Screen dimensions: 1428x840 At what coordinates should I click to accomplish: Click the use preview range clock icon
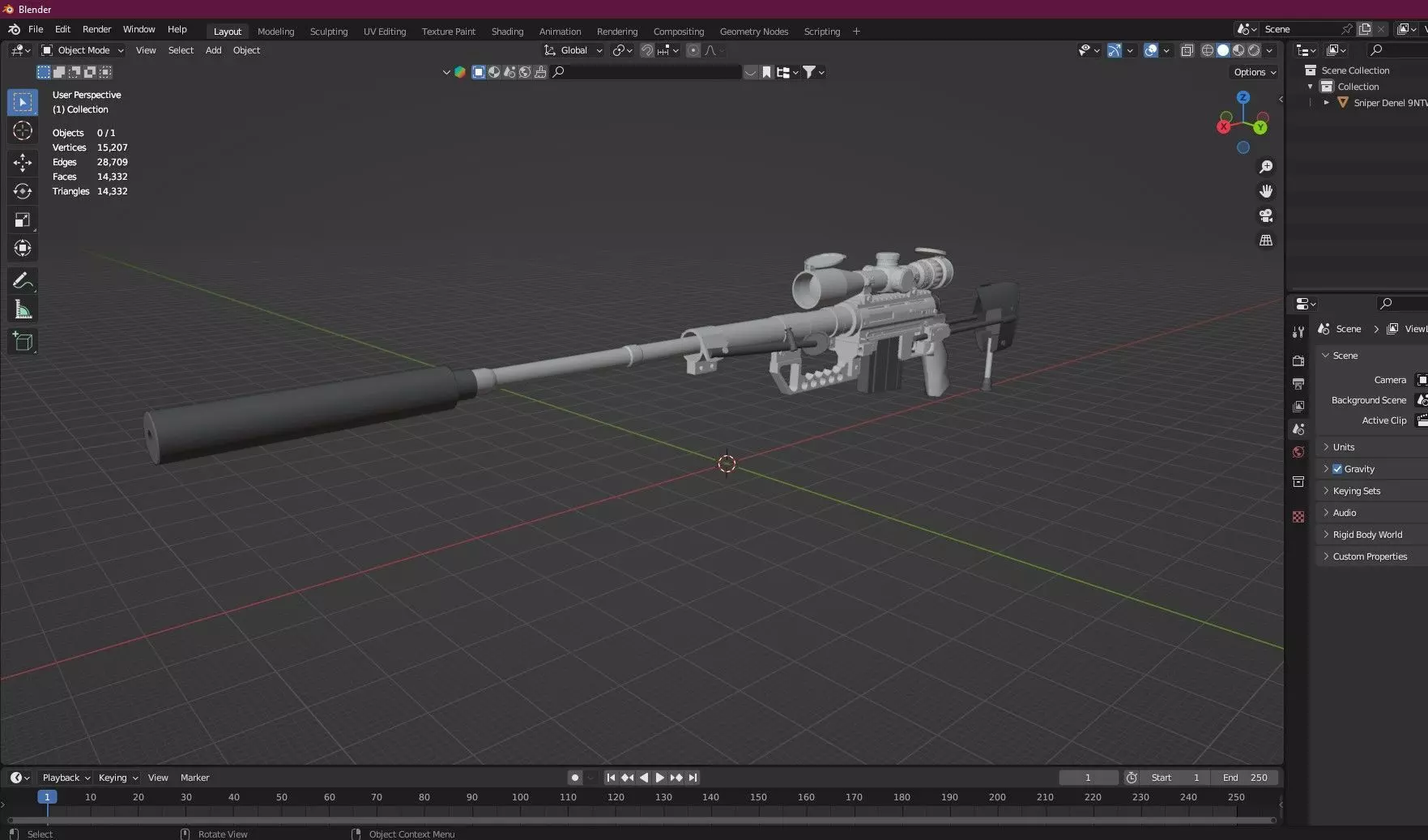1132,778
